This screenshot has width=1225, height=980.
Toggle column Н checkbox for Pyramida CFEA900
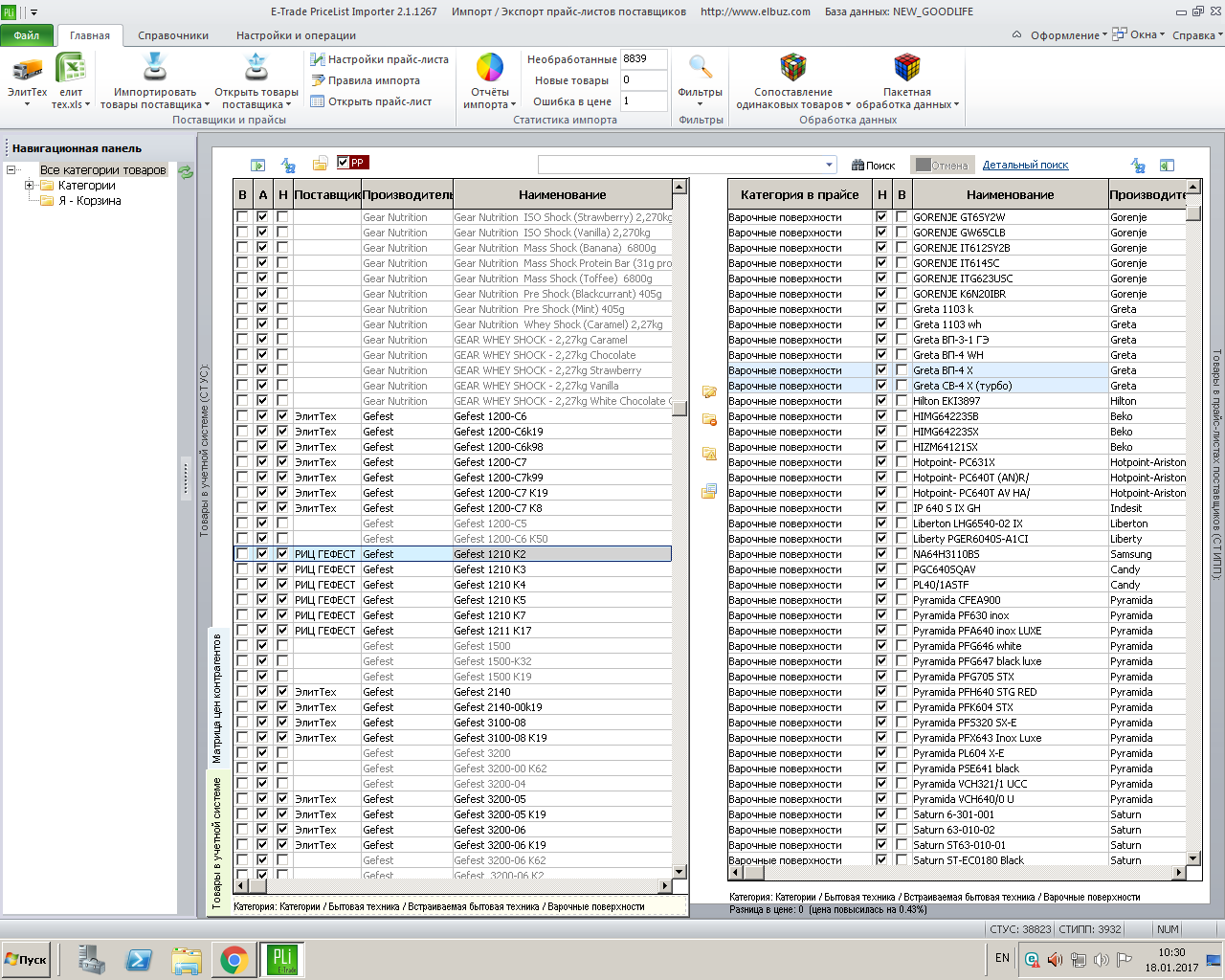881,600
